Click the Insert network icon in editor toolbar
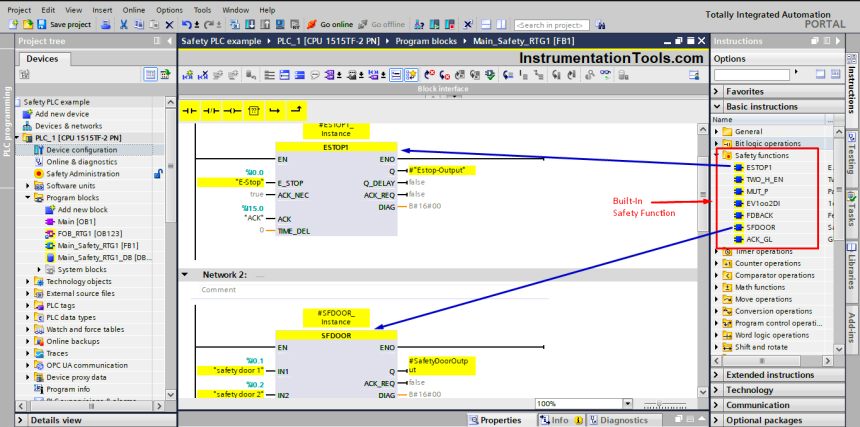 tap(186, 75)
